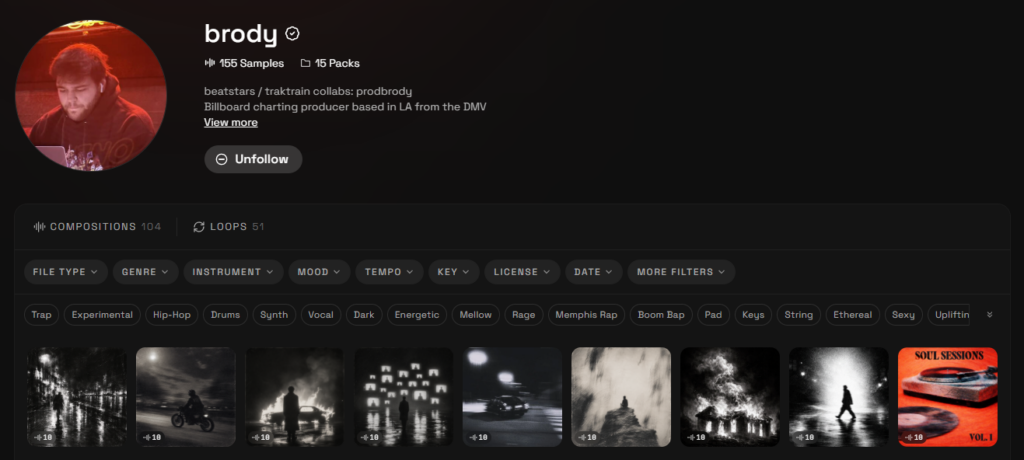Toggle the Mellow tag filter
Viewport: 1024px width, 460px height.
(x=475, y=315)
